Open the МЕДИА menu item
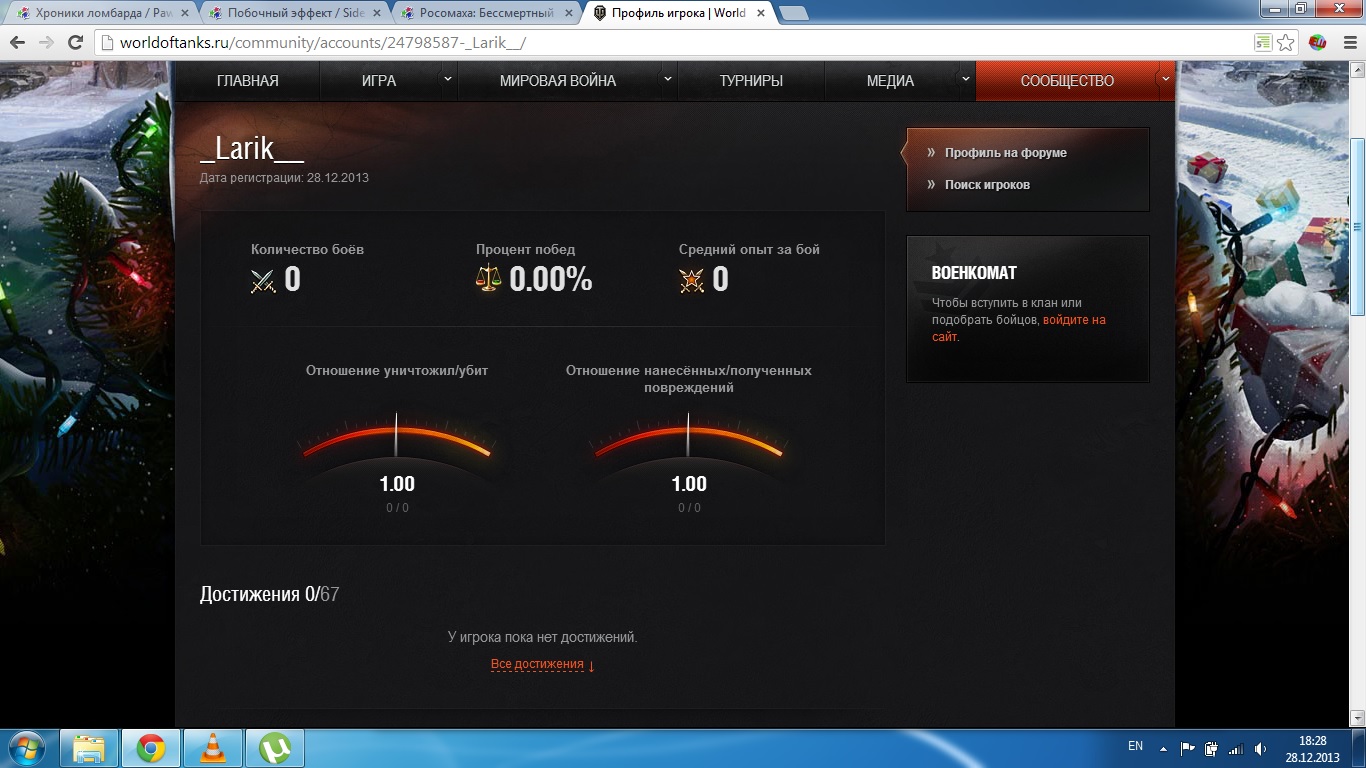The width and height of the screenshot is (1366, 768). coord(890,81)
